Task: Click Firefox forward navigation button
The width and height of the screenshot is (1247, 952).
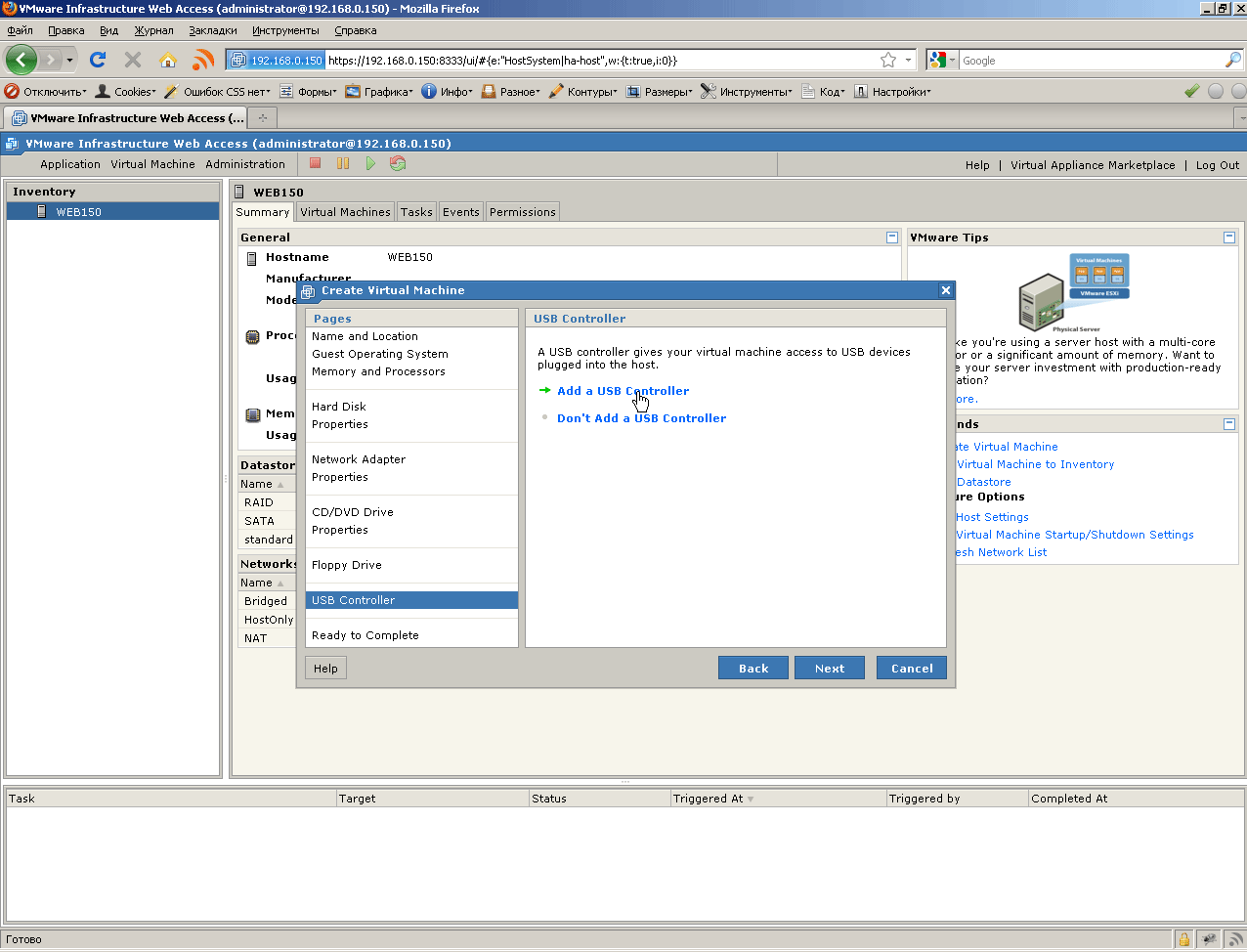Action: pos(52,60)
